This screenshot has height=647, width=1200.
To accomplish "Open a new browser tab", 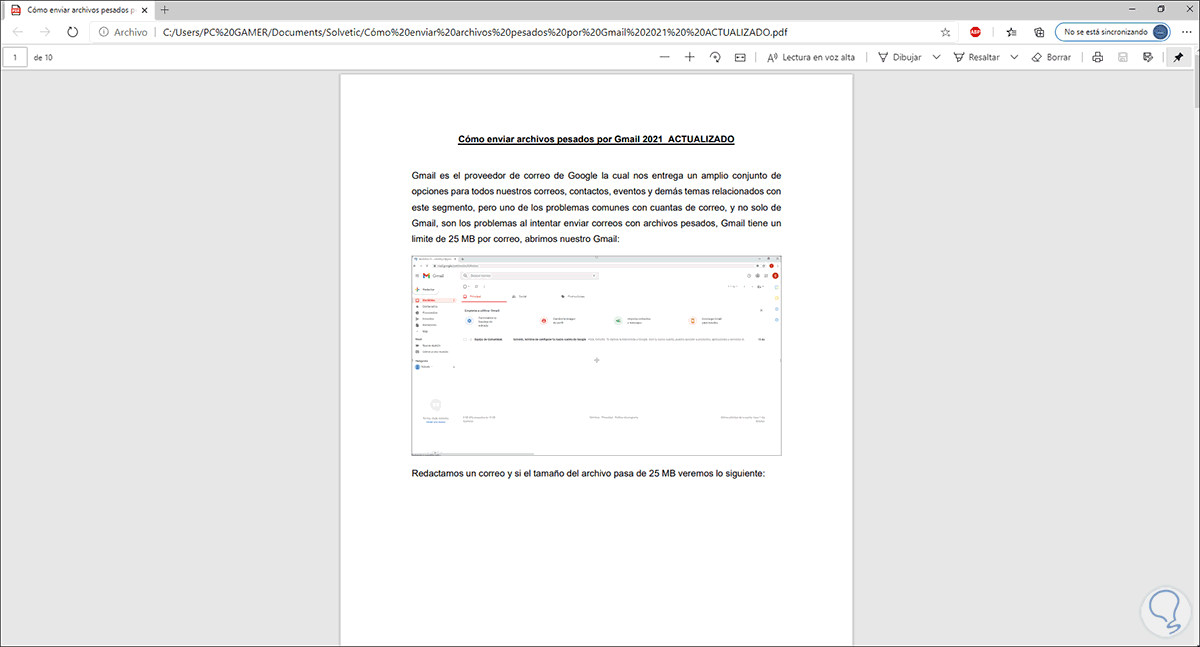I will (165, 10).
